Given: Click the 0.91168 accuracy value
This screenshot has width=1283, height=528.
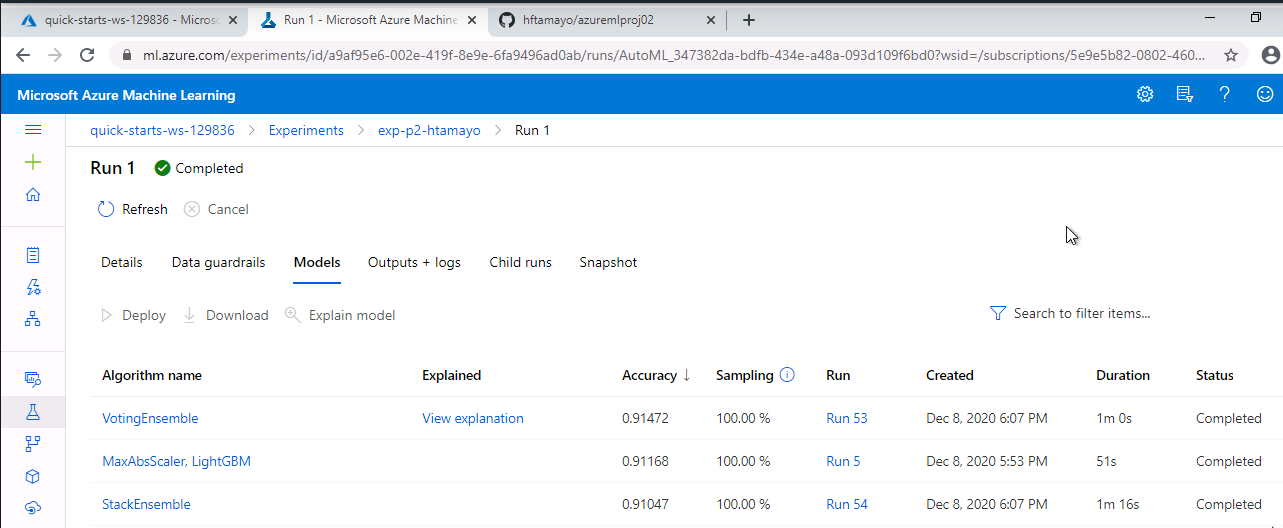Looking at the screenshot, I should click(x=645, y=461).
